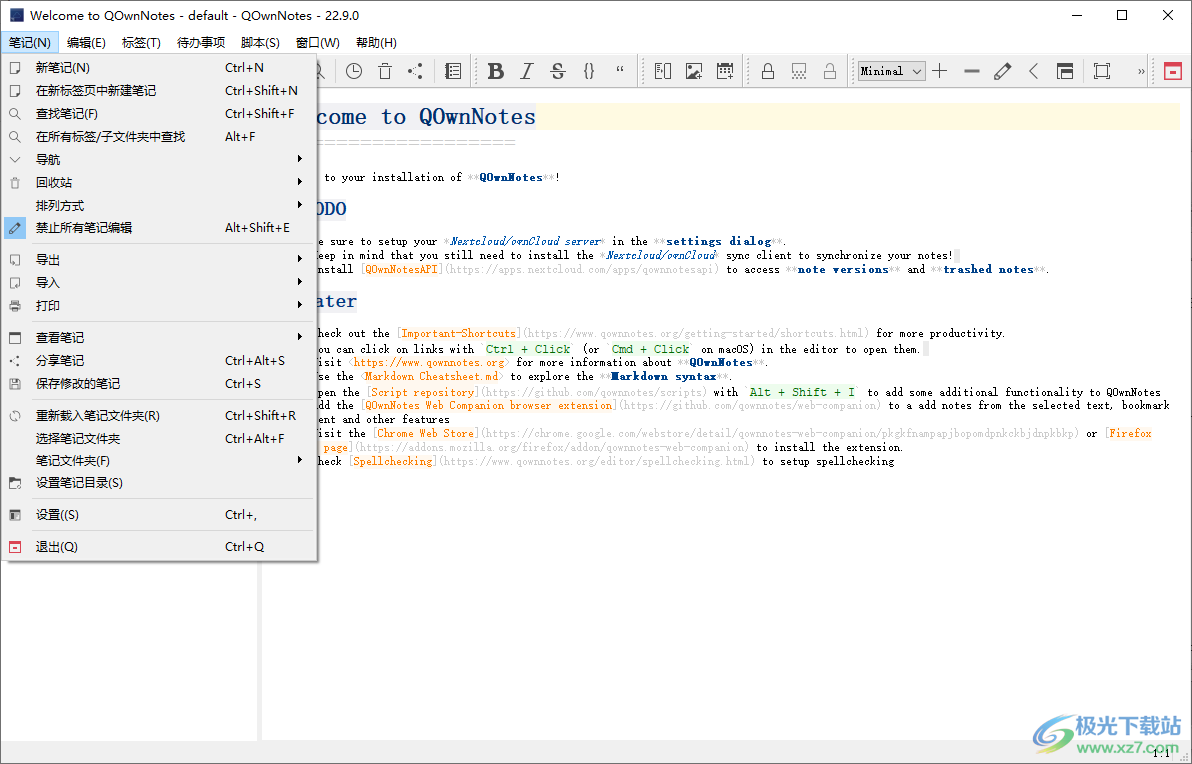This screenshot has height=764, width=1192.
Task: Expand hidden toolbar items with the » chevron
Action: click(1141, 71)
